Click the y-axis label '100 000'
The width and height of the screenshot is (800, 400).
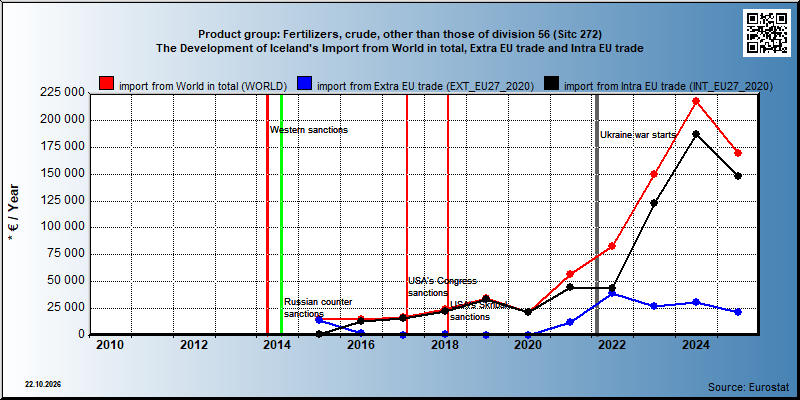coord(62,227)
